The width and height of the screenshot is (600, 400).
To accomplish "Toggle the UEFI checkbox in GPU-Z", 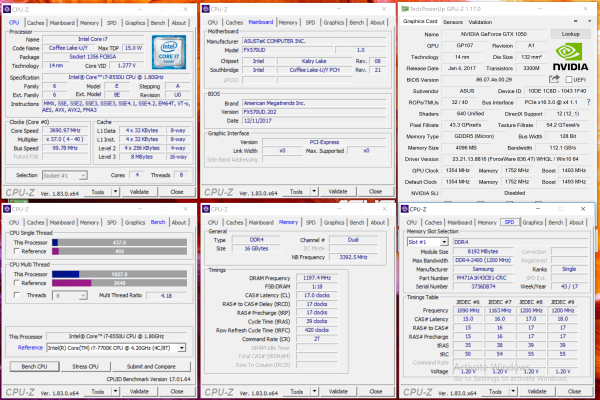I will pos(569,80).
